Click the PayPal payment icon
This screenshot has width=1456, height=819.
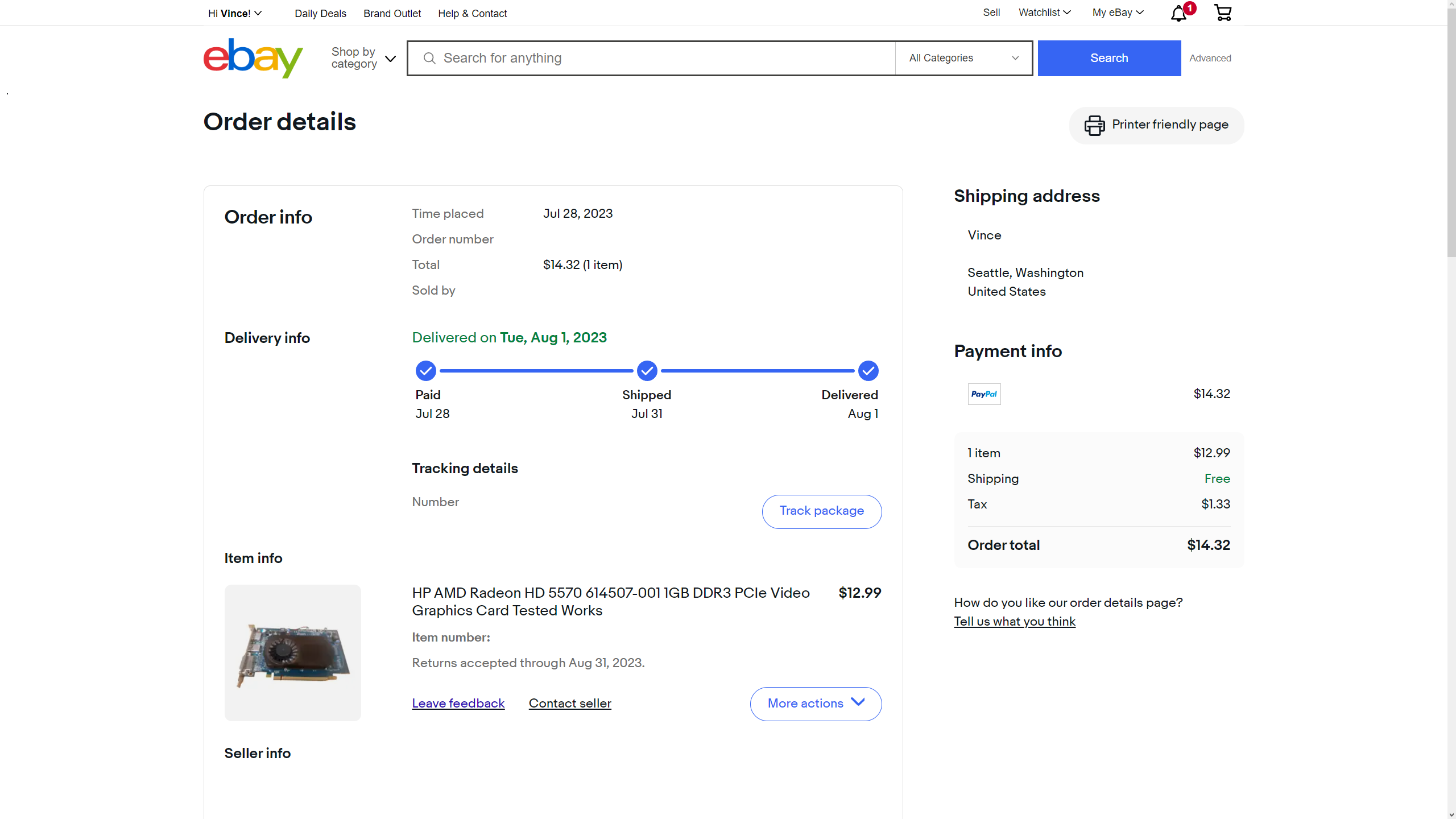point(984,394)
